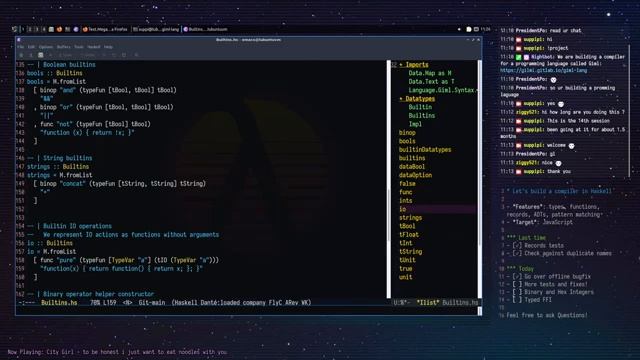Jump to bools in the Ilist
Viewport: 640px width, 360px height.
407,141
